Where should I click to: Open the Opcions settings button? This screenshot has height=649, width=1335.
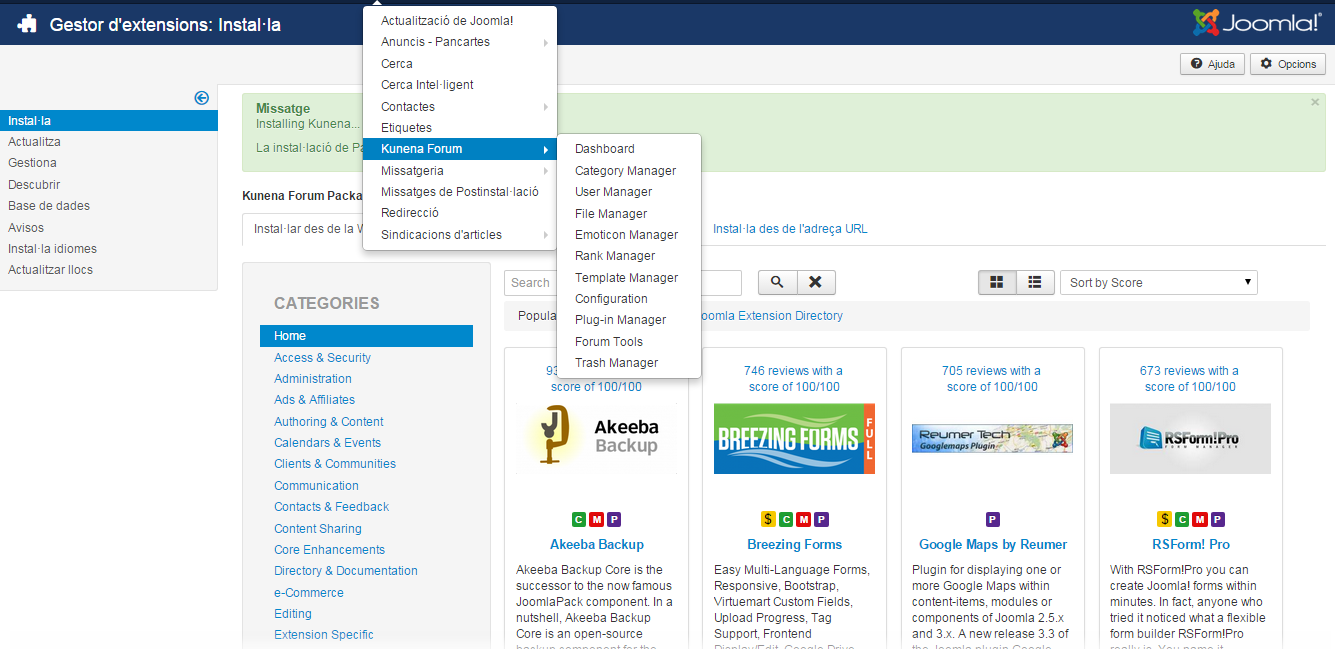tap(1288, 64)
